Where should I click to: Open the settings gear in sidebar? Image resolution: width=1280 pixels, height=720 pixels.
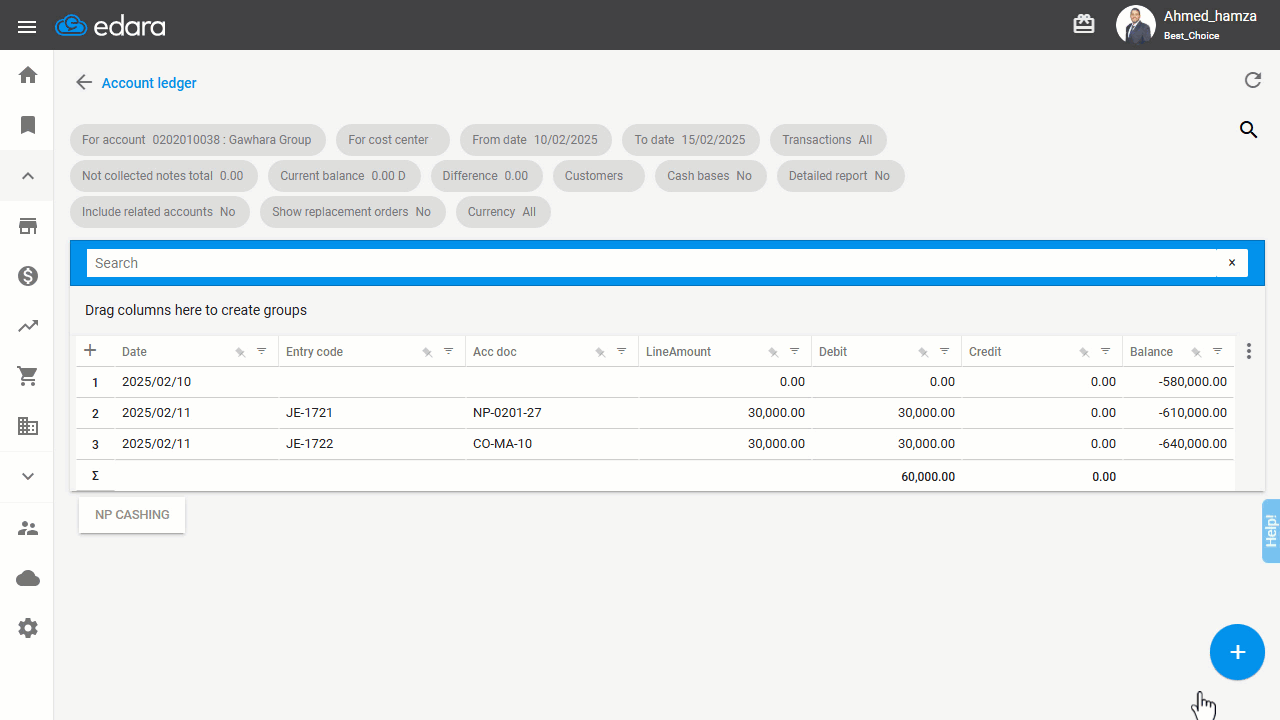28,628
